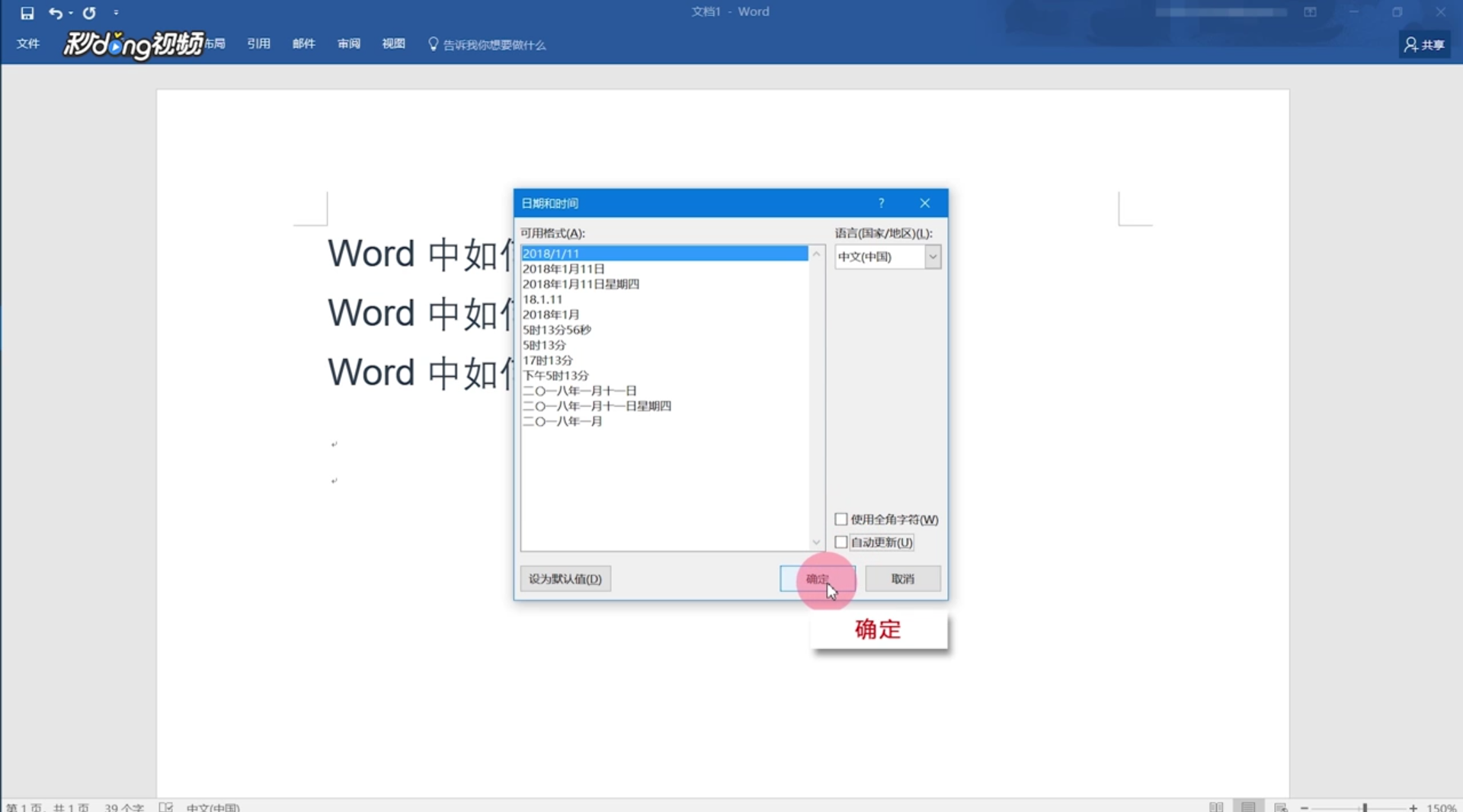Switch to the 引用 ribbon tab
1463x812 pixels.
click(258, 43)
